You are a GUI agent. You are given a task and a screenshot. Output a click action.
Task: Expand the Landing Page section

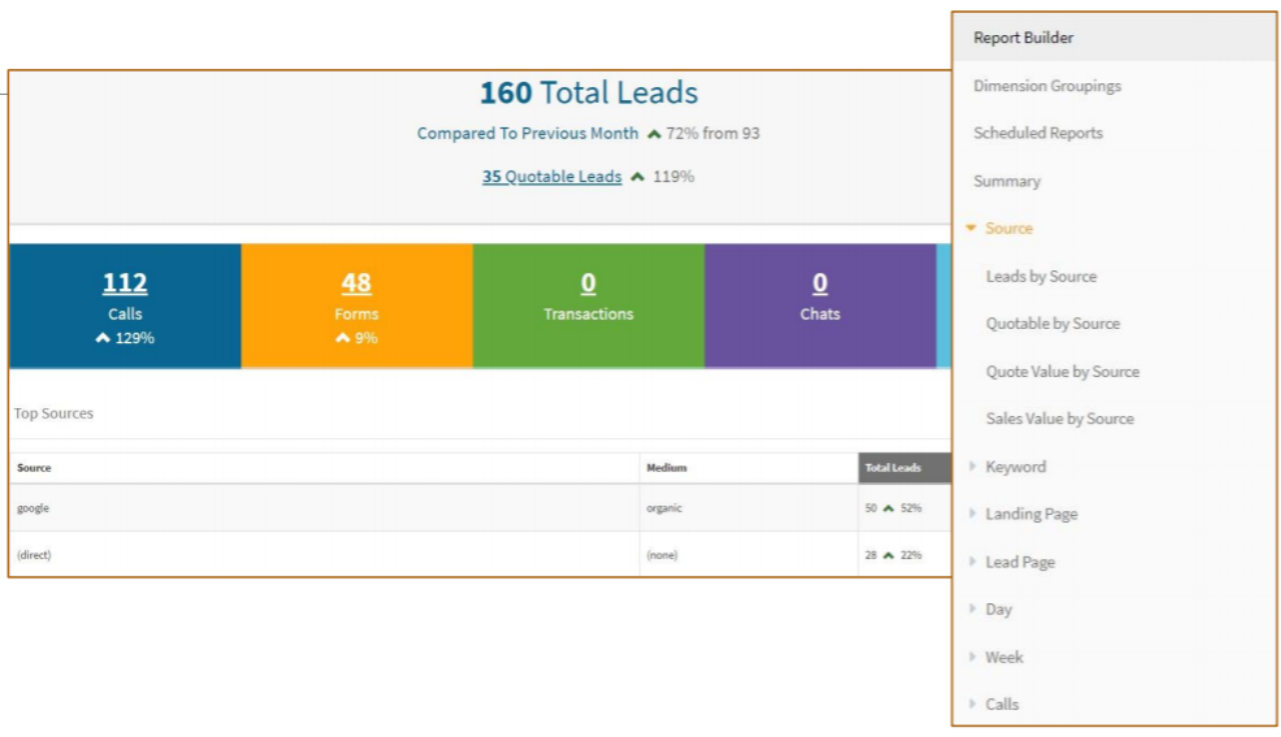[x=1031, y=514]
